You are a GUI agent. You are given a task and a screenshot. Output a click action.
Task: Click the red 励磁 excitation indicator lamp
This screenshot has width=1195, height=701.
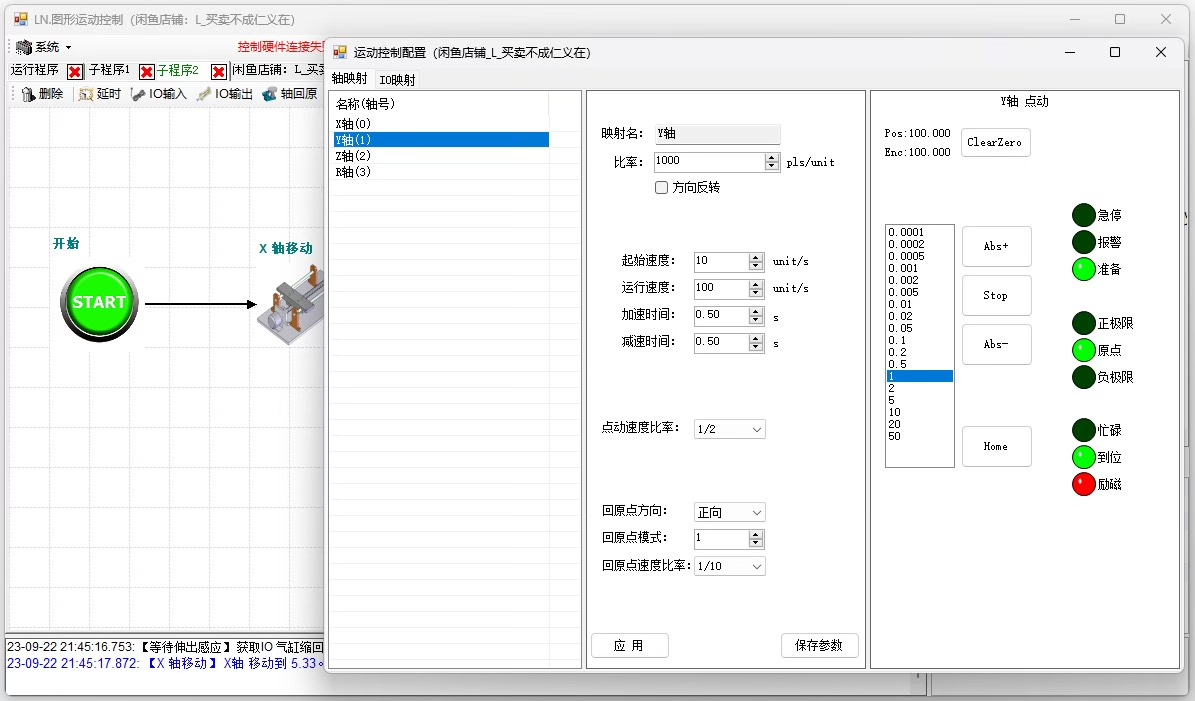coord(1083,484)
